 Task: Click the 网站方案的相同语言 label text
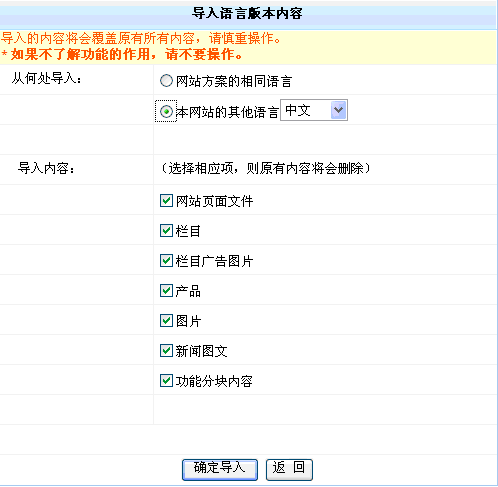click(x=234, y=81)
